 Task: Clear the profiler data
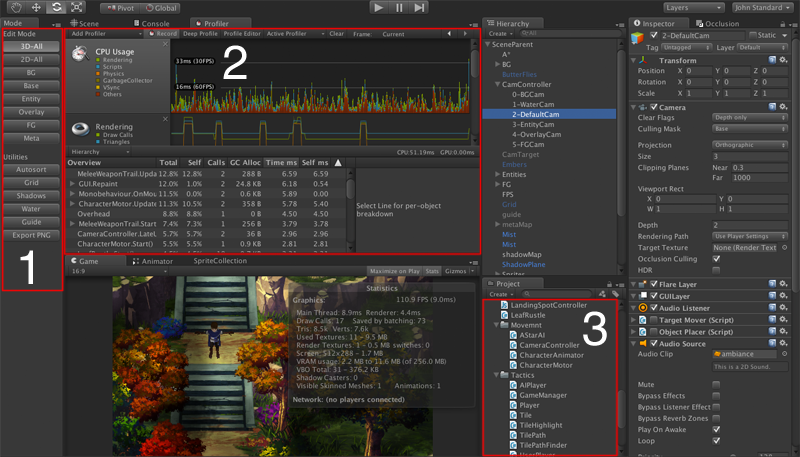(x=337, y=34)
